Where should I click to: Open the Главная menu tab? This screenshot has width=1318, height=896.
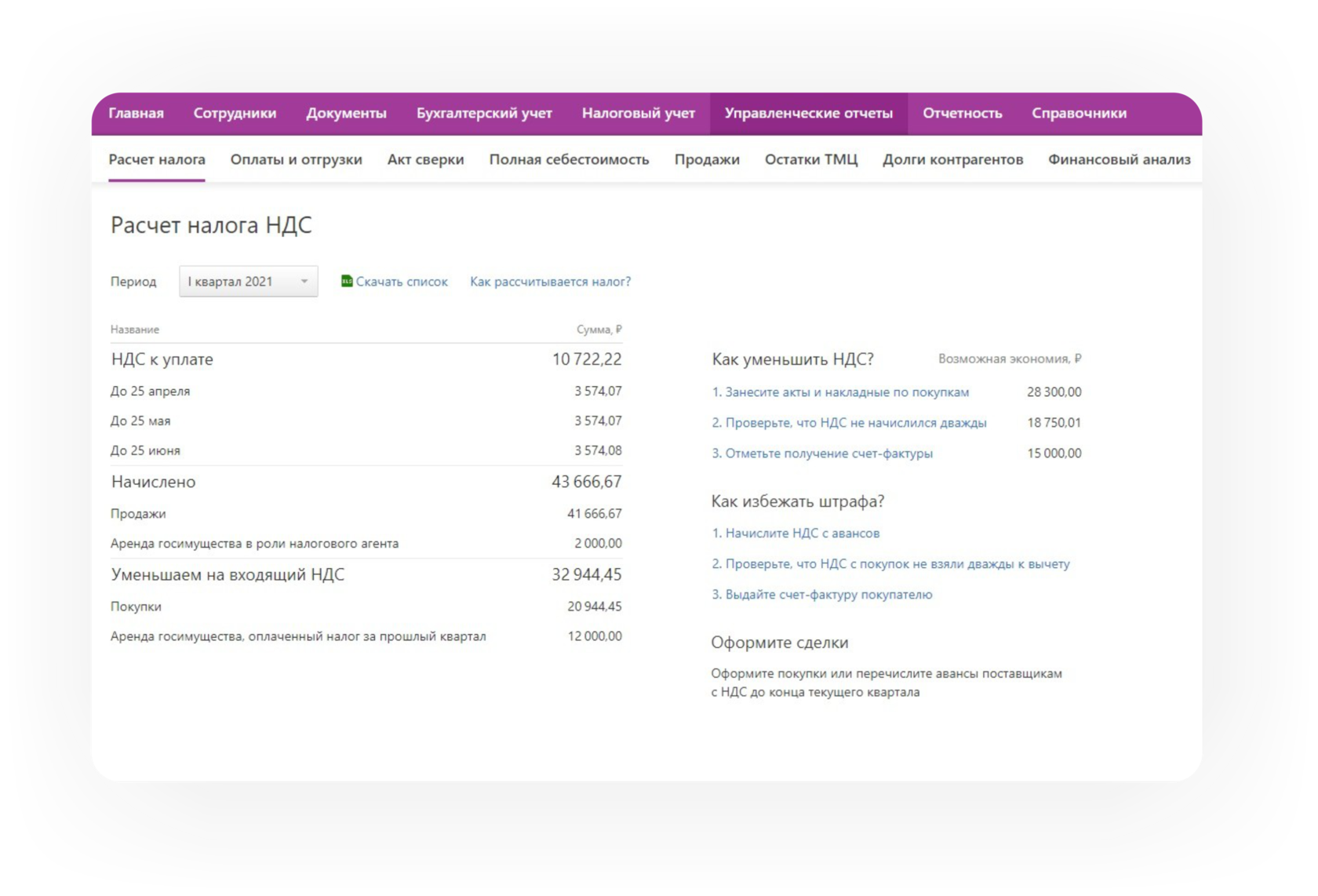tap(136, 113)
